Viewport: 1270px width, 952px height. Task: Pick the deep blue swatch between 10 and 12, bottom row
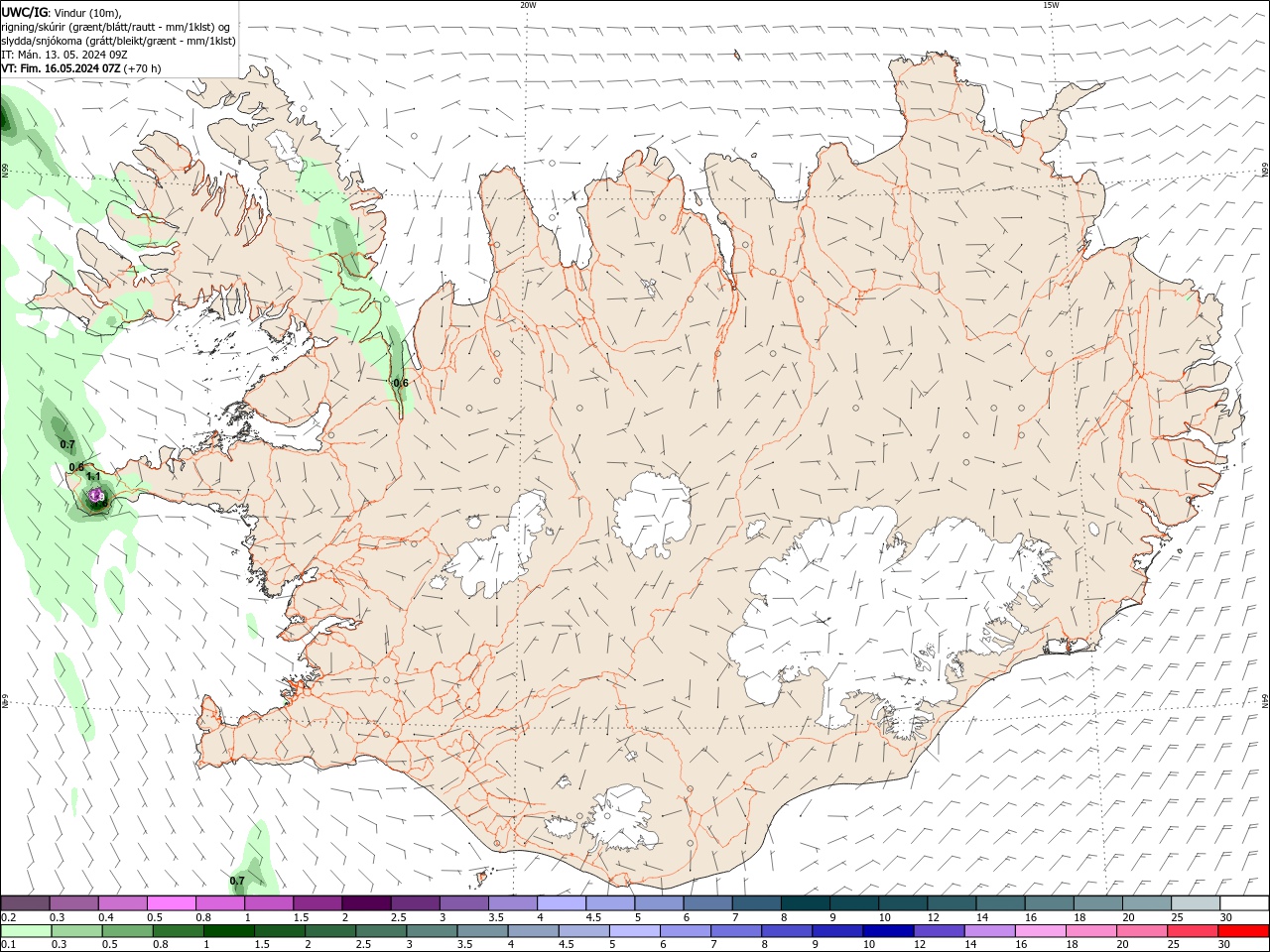tap(888, 931)
